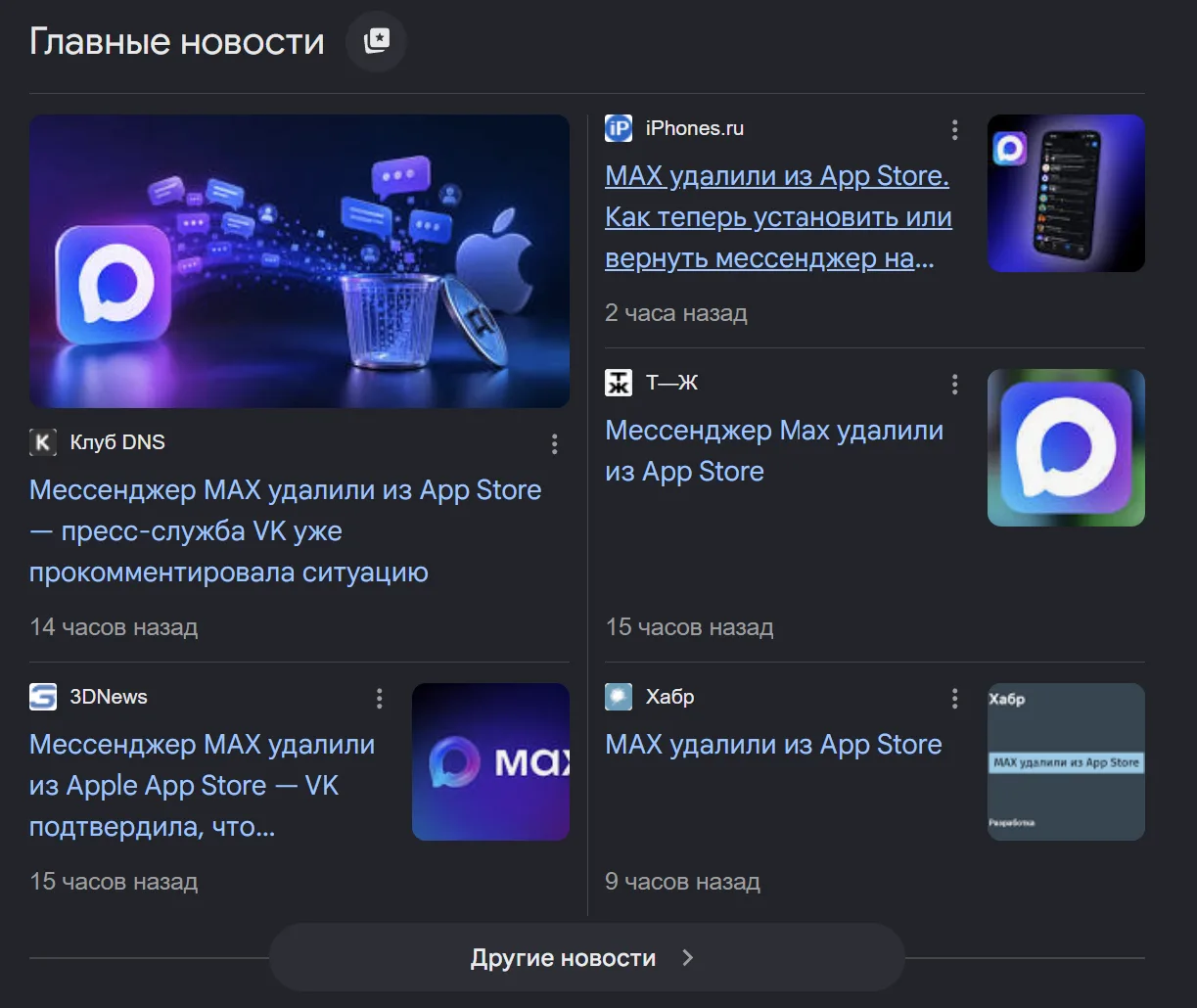Click the "iPhones.ru" source name
The height and width of the screenshot is (1008, 1197).
[695, 128]
